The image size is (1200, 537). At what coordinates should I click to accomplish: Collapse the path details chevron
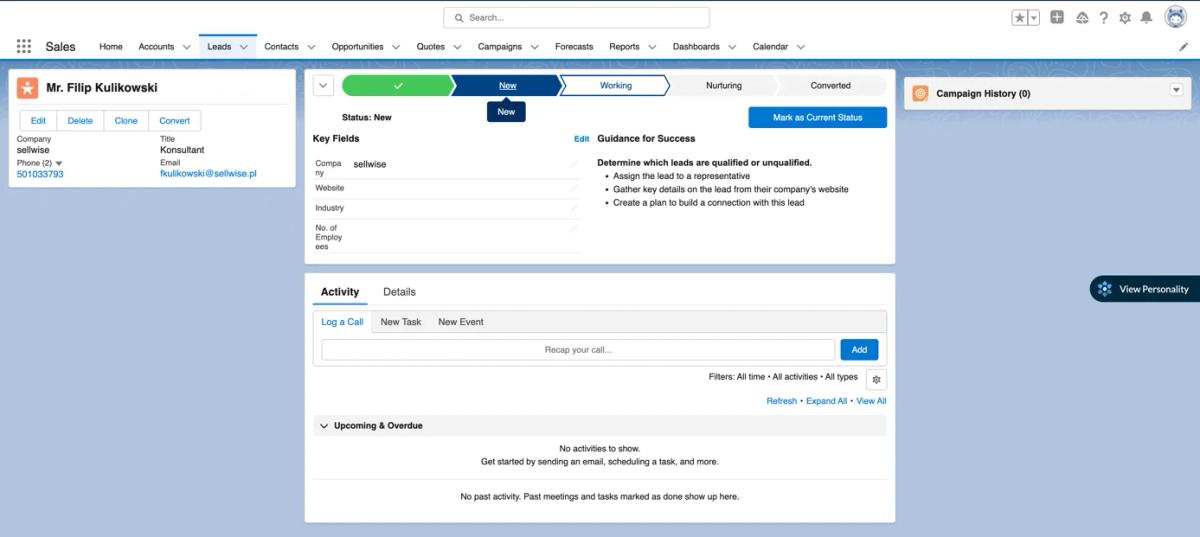click(x=323, y=86)
